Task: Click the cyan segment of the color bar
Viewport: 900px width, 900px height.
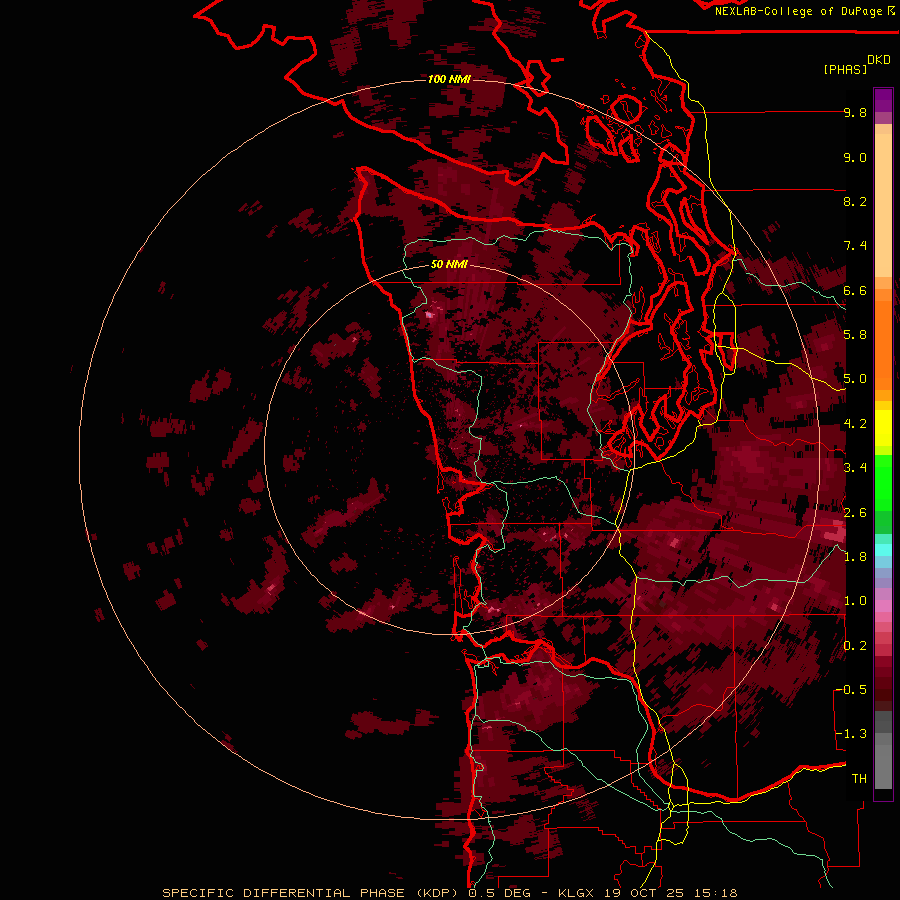Action: pyautogui.click(x=883, y=550)
